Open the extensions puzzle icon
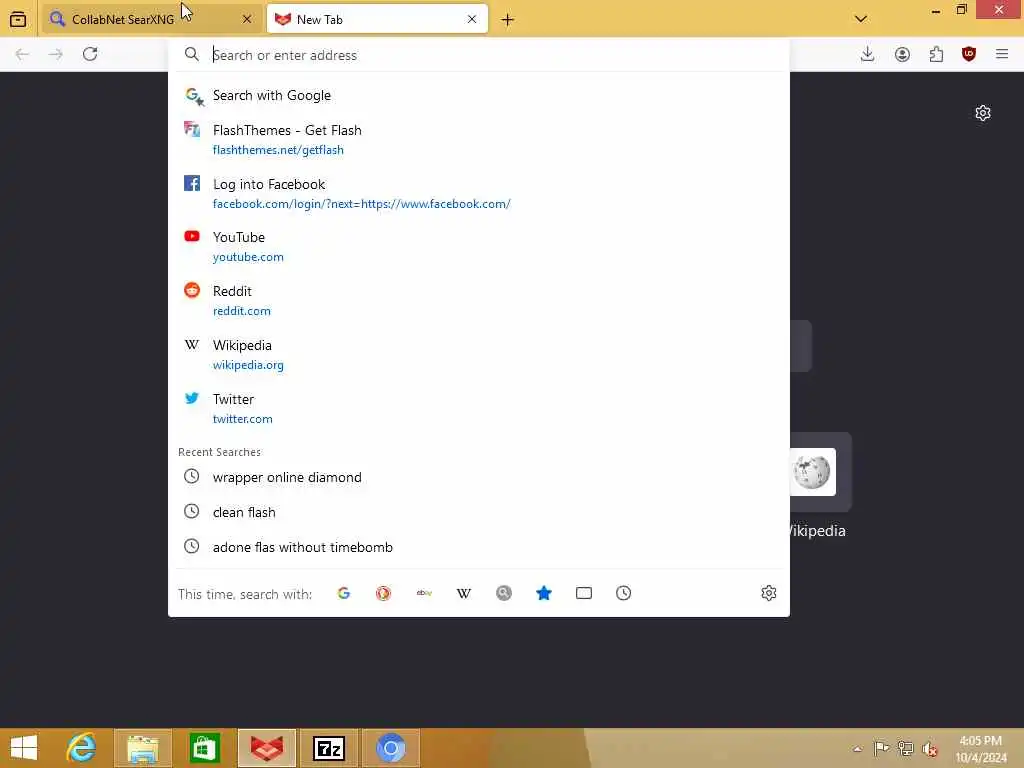1024x768 pixels. pyautogui.click(x=936, y=54)
